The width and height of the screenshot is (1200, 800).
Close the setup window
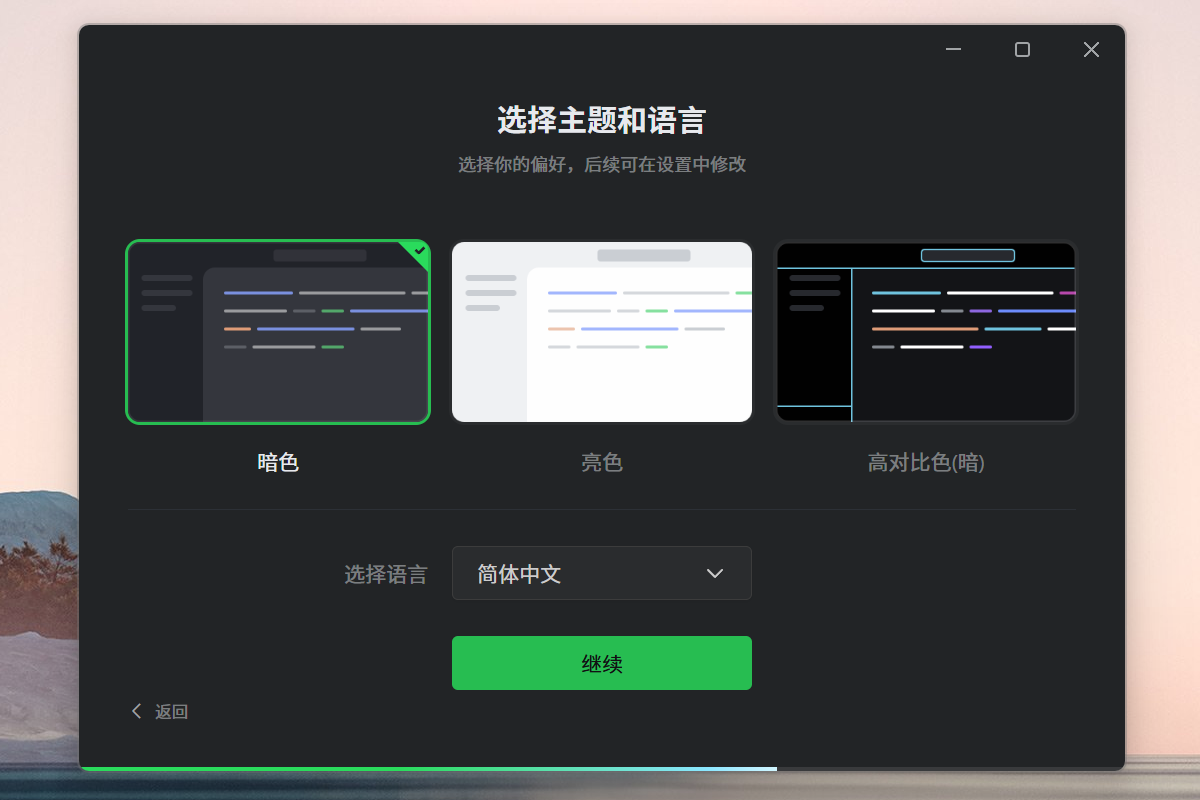(1091, 50)
